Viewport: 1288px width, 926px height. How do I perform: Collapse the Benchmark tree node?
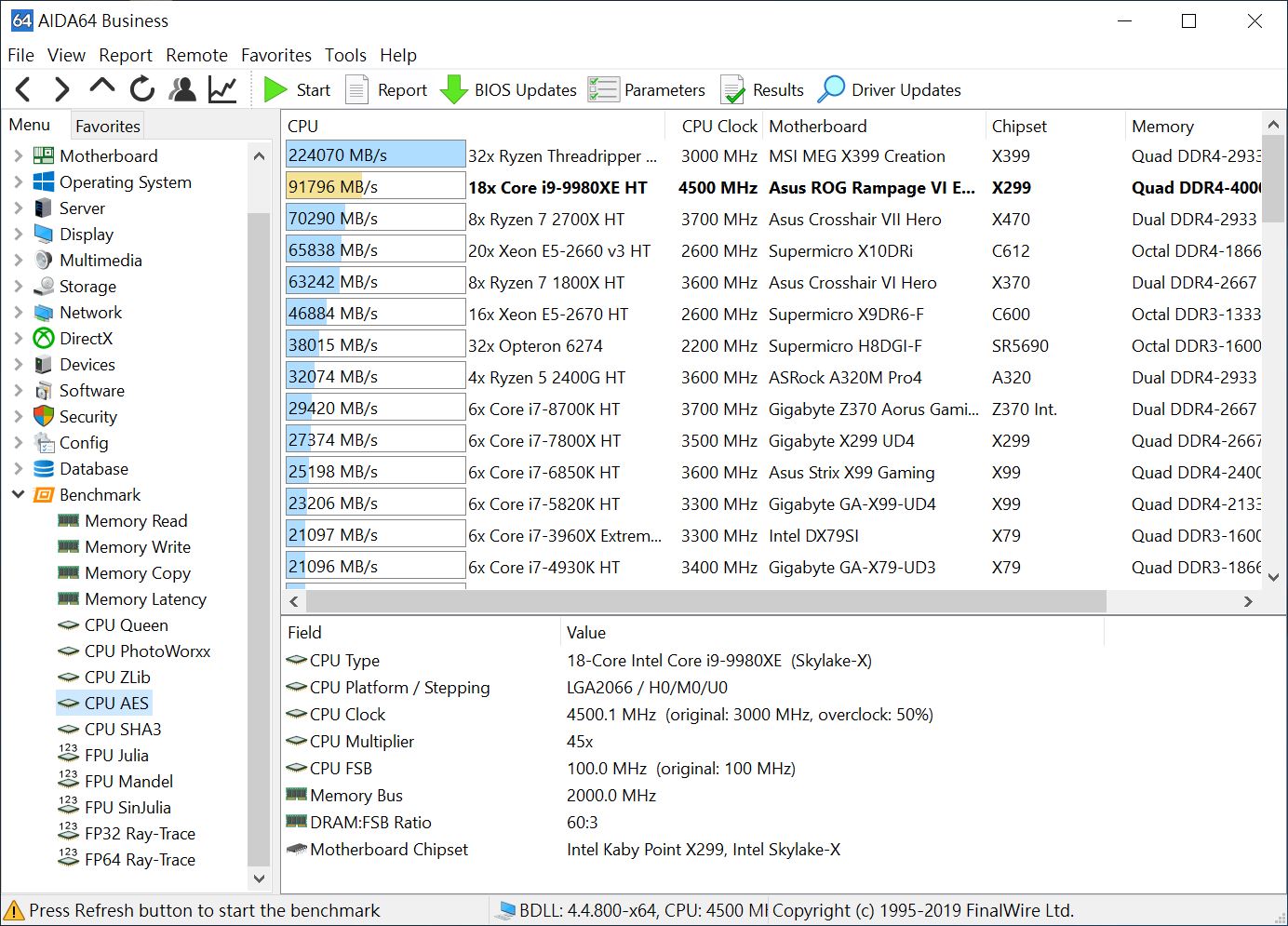(18, 494)
